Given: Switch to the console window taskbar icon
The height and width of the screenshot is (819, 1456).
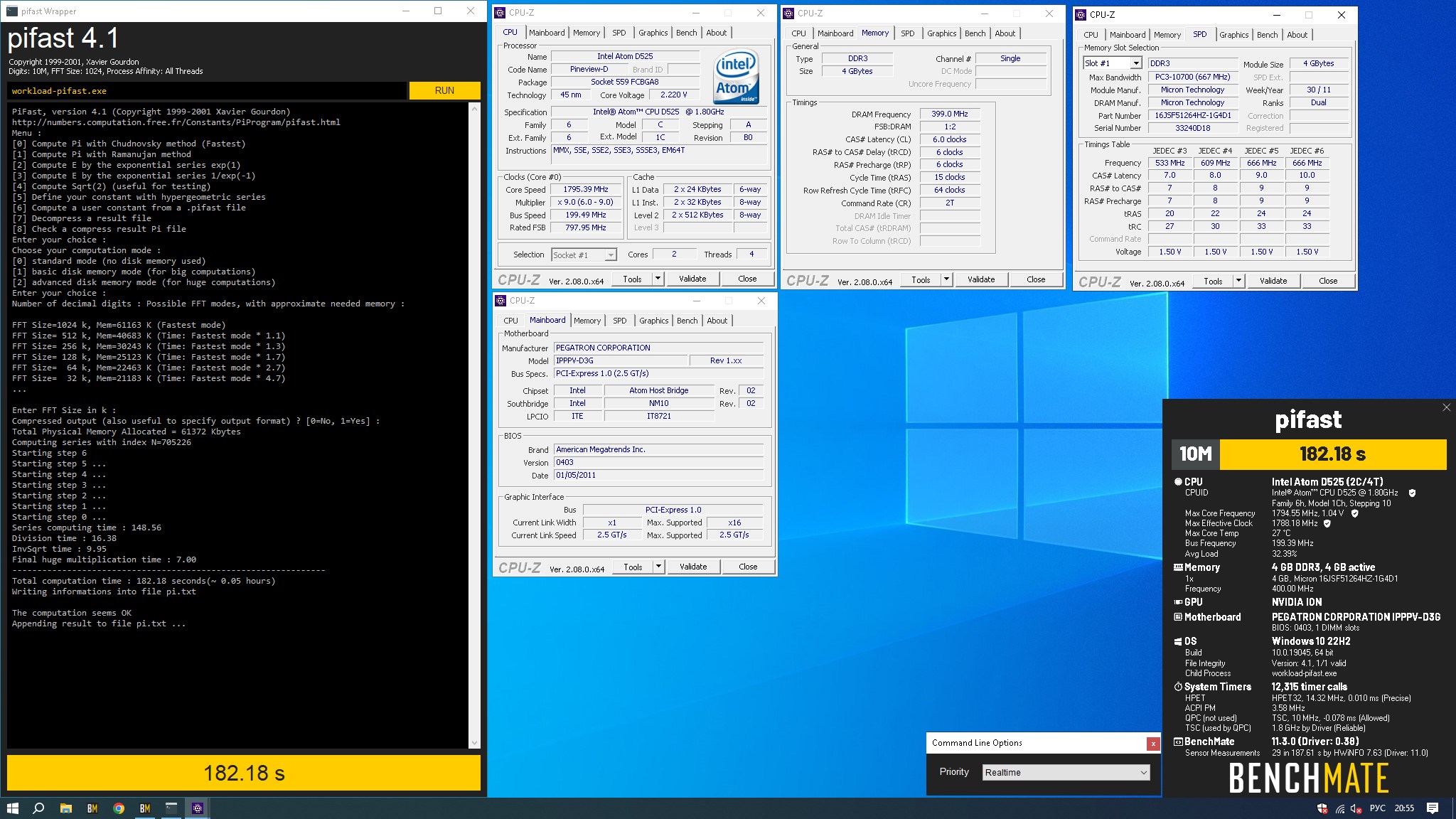Looking at the screenshot, I should (x=171, y=808).
